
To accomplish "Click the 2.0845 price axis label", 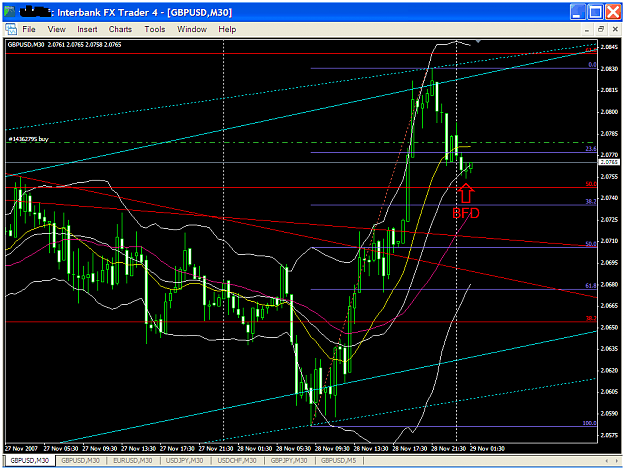I will [609, 47].
